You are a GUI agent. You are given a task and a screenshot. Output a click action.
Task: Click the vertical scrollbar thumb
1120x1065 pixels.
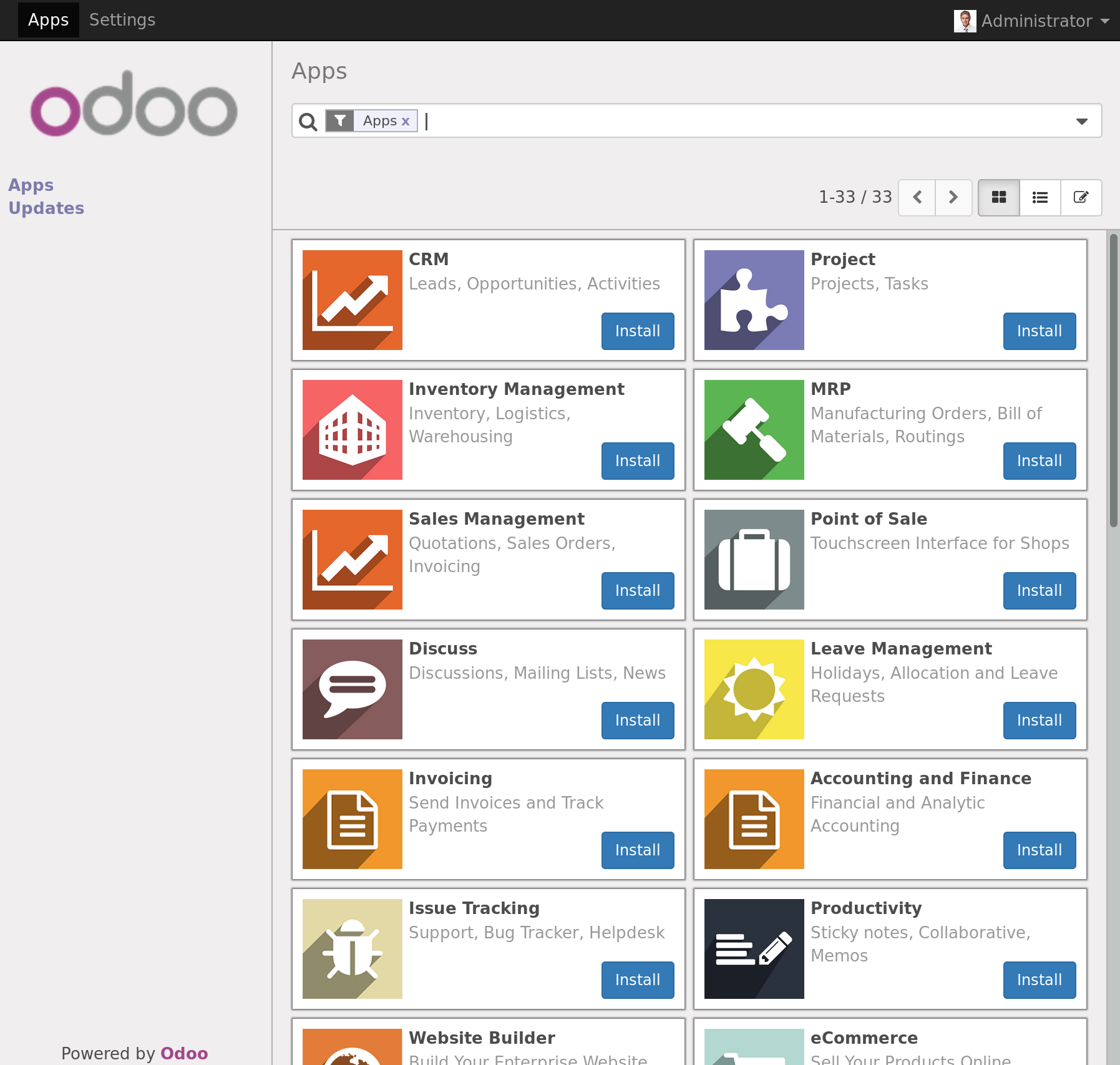pyautogui.click(x=1113, y=381)
